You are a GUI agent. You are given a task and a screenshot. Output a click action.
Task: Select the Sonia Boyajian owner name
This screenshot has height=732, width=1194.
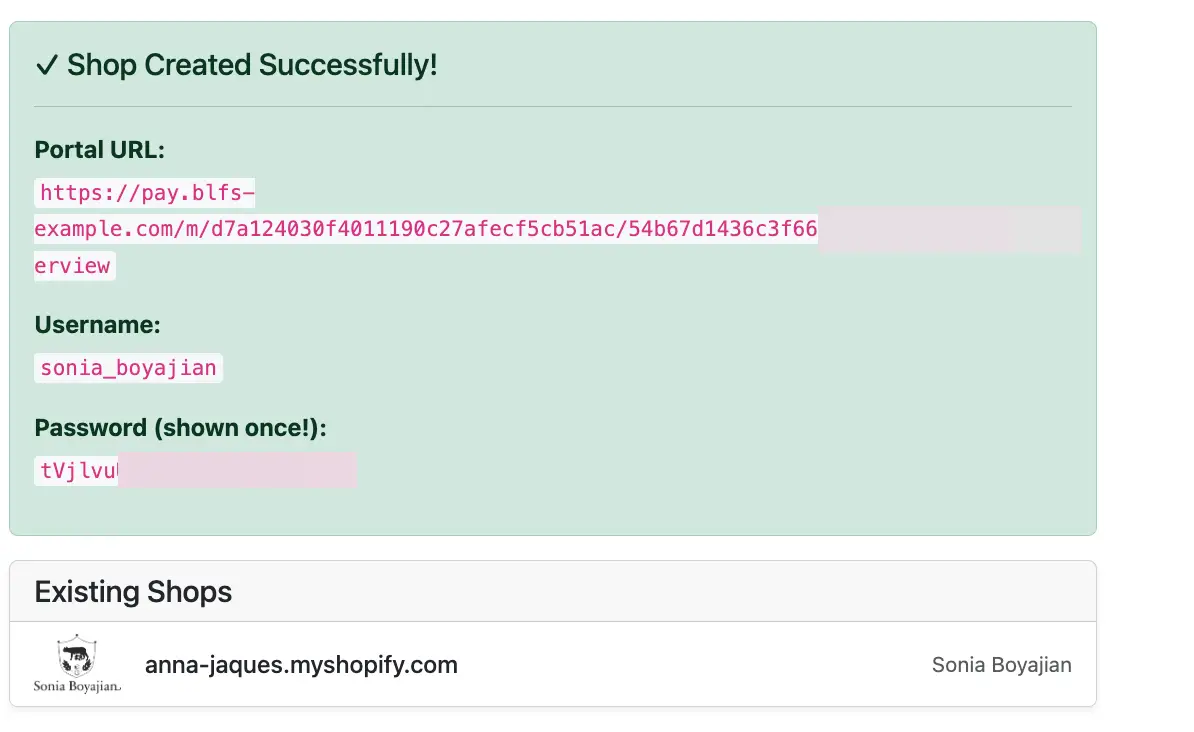(x=1001, y=664)
